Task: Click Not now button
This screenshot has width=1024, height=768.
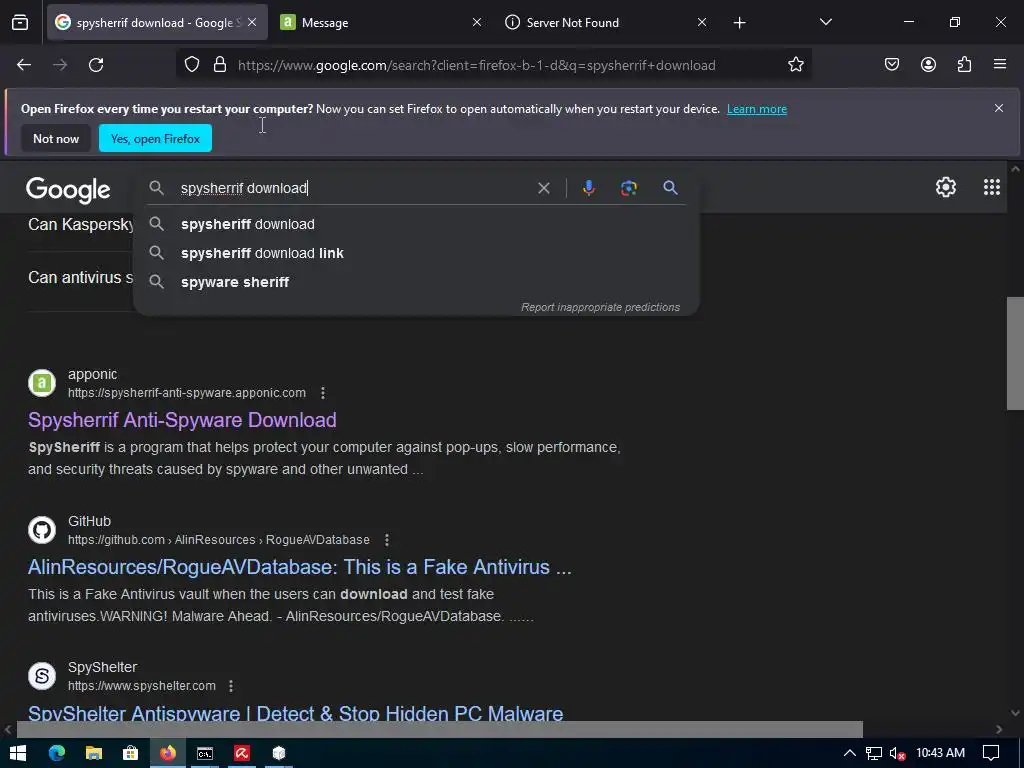Action: click(x=56, y=138)
